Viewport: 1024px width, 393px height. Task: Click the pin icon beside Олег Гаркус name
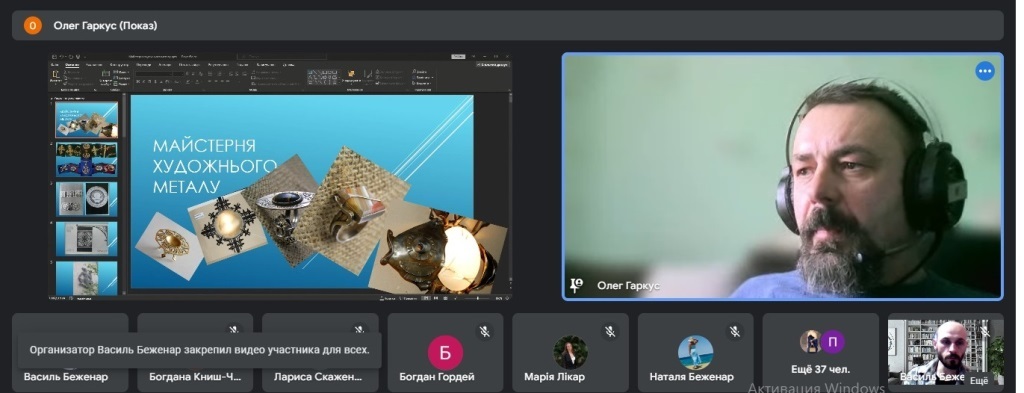coord(577,285)
